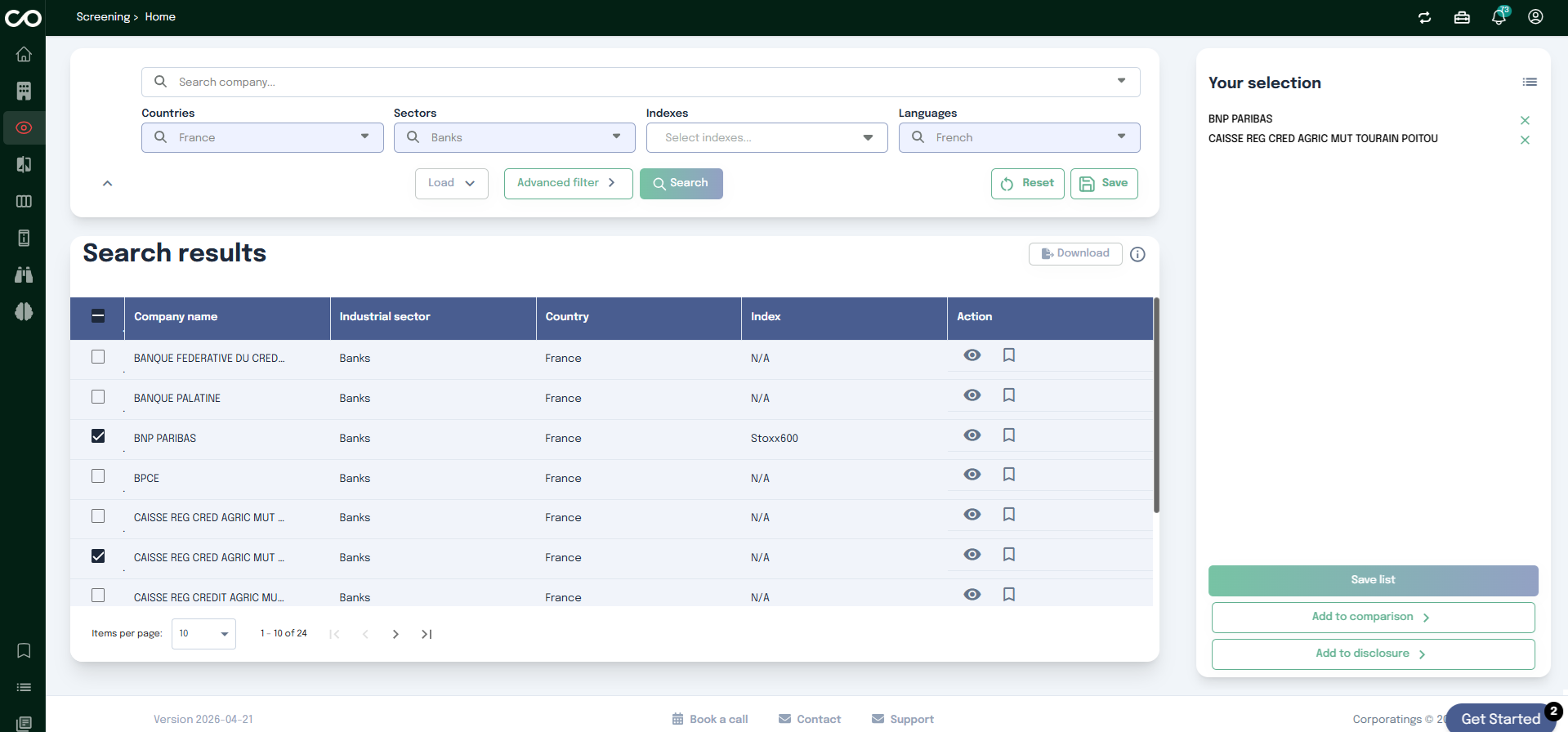This screenshot has width=1568, height=732.
Task: Open the Select indexes dropdown
Action: tap(767, 137)
